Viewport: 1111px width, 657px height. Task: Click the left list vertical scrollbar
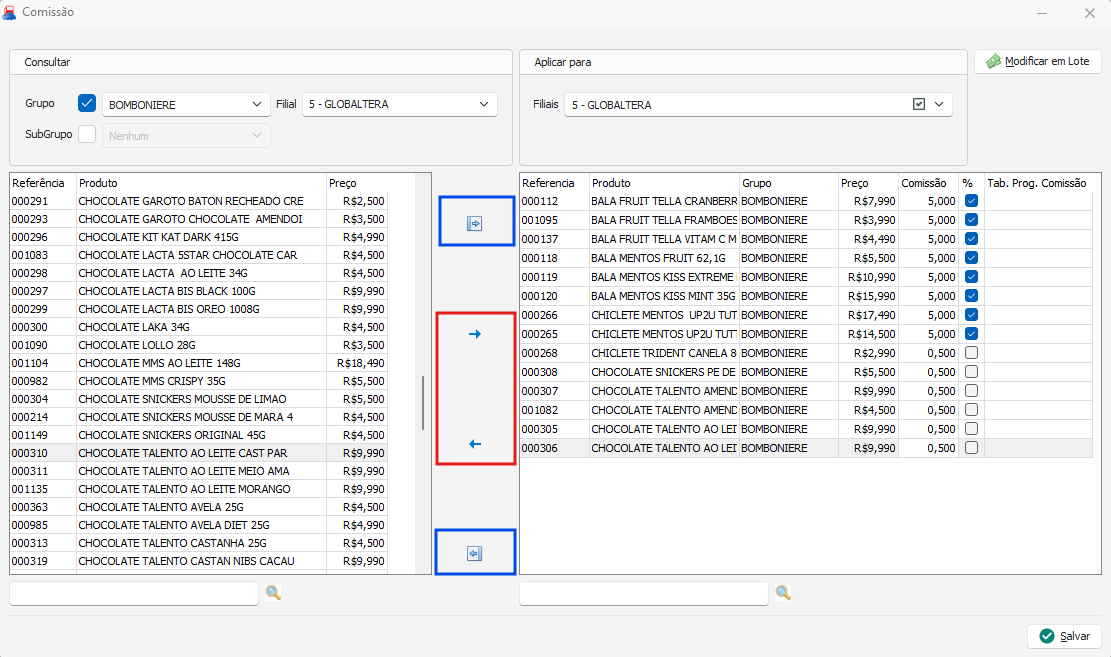tap(423, 402)
